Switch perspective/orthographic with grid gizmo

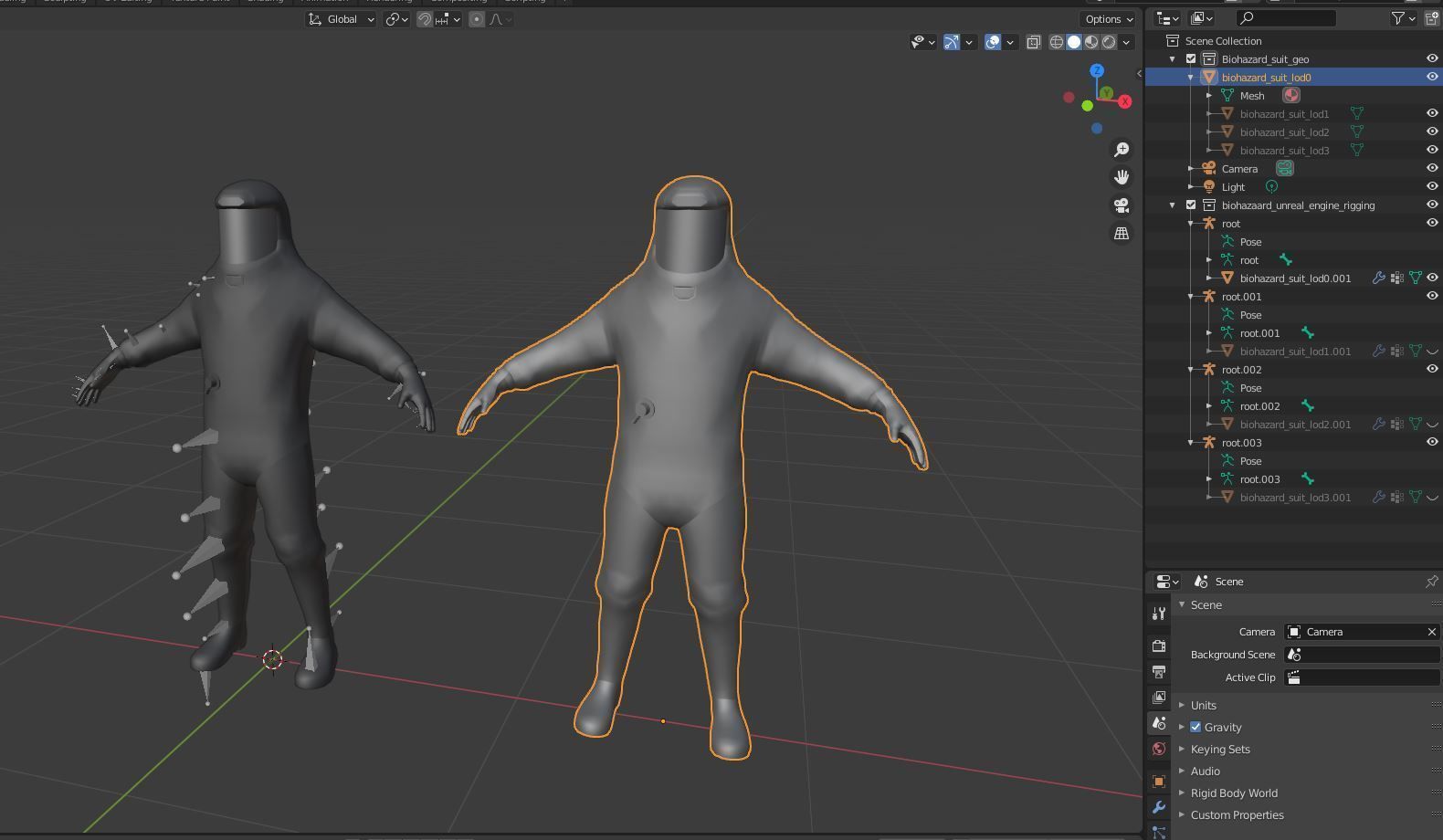pyautogui.click(x=1122, y=234)
